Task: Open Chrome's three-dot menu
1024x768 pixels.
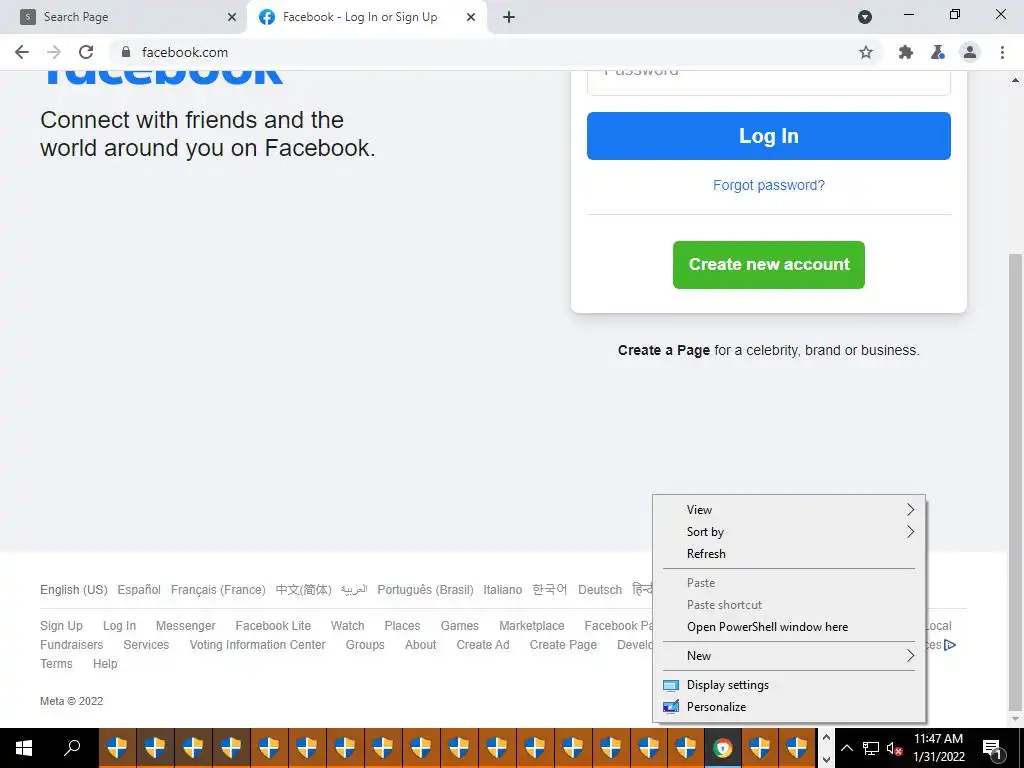Action: [1002, 52]
